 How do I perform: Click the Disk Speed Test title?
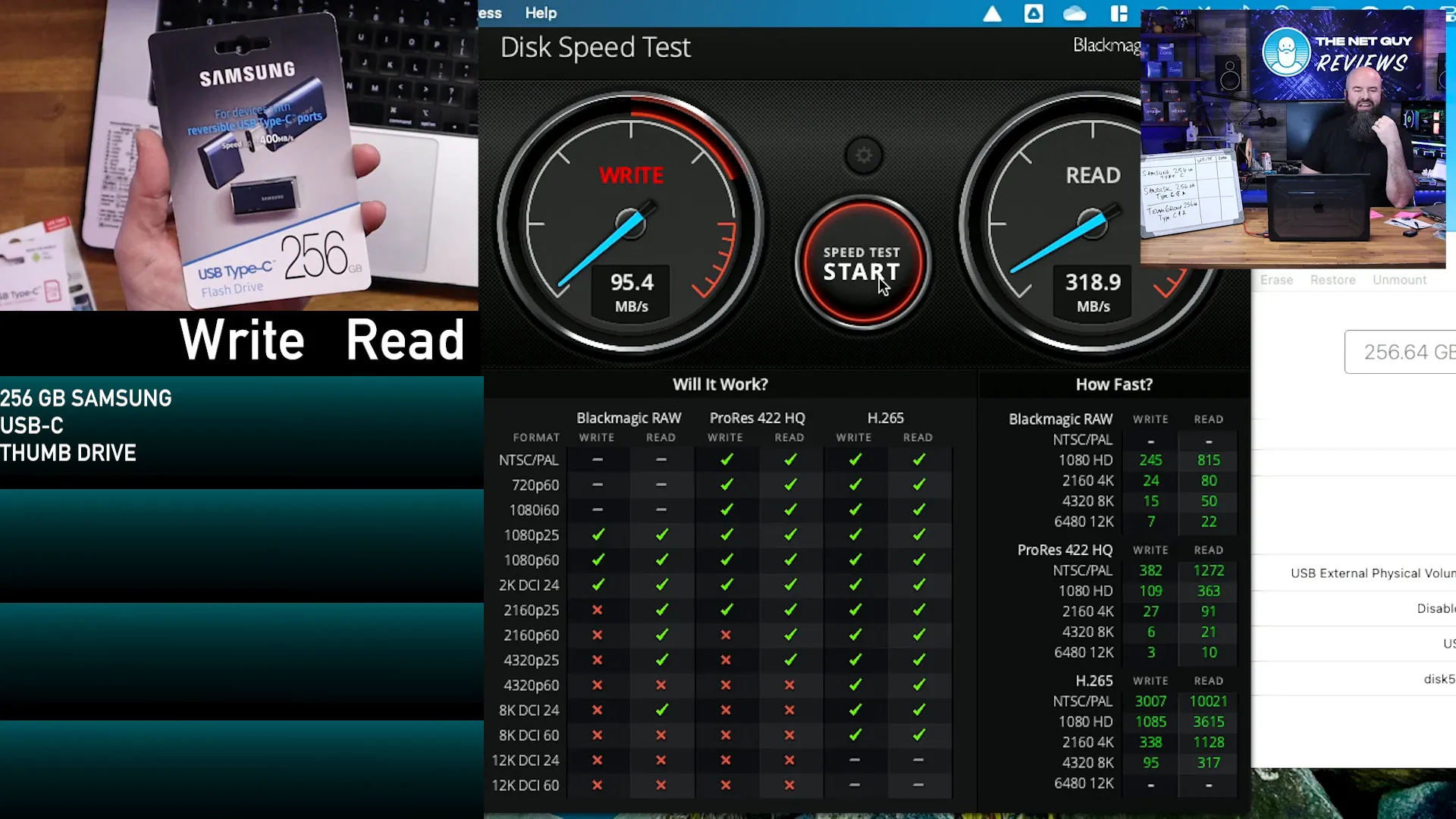[x=595, y=48]
